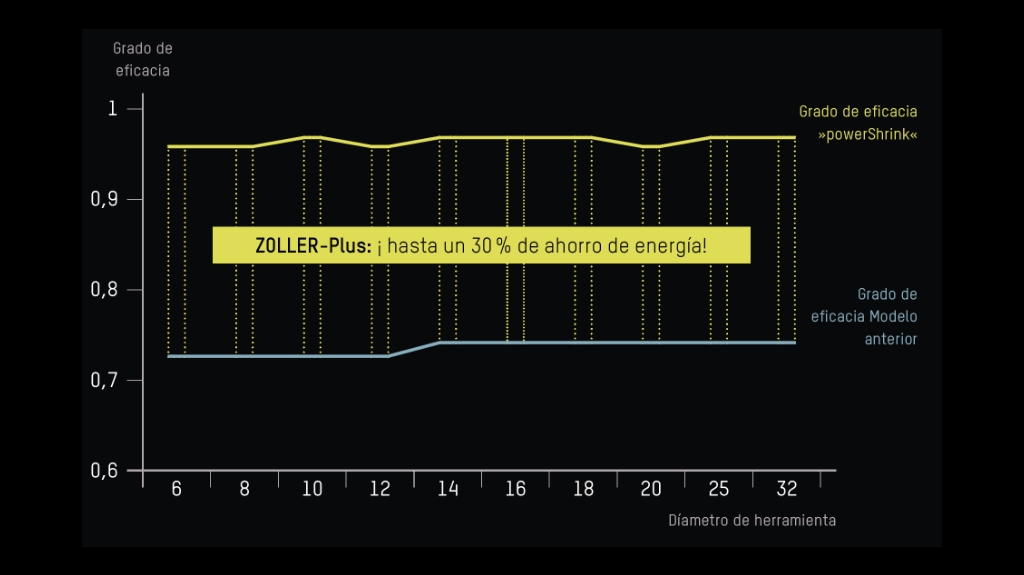Click x-axis label '18'
This screenshot has height=575, width=1024.
click(x=584, y=489)
